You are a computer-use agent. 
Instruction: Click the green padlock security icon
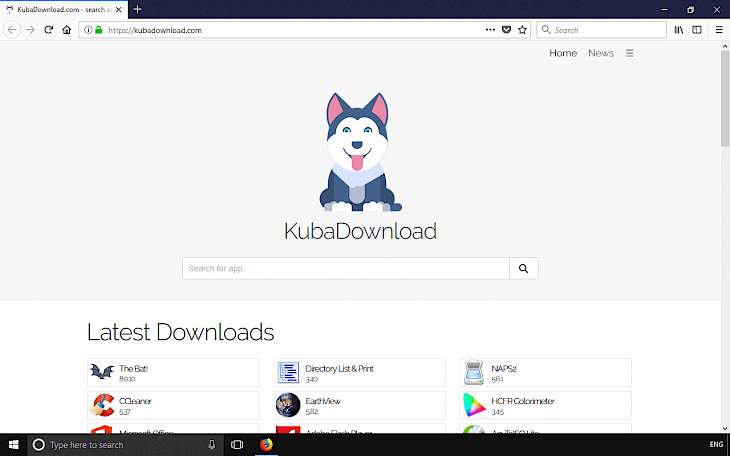(98, 30)
